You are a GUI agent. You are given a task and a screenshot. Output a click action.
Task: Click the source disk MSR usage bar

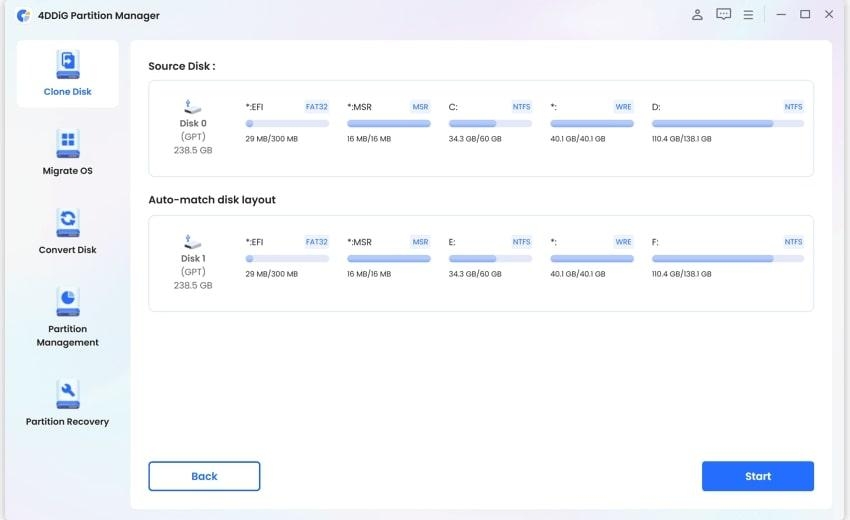coord(389,124)
